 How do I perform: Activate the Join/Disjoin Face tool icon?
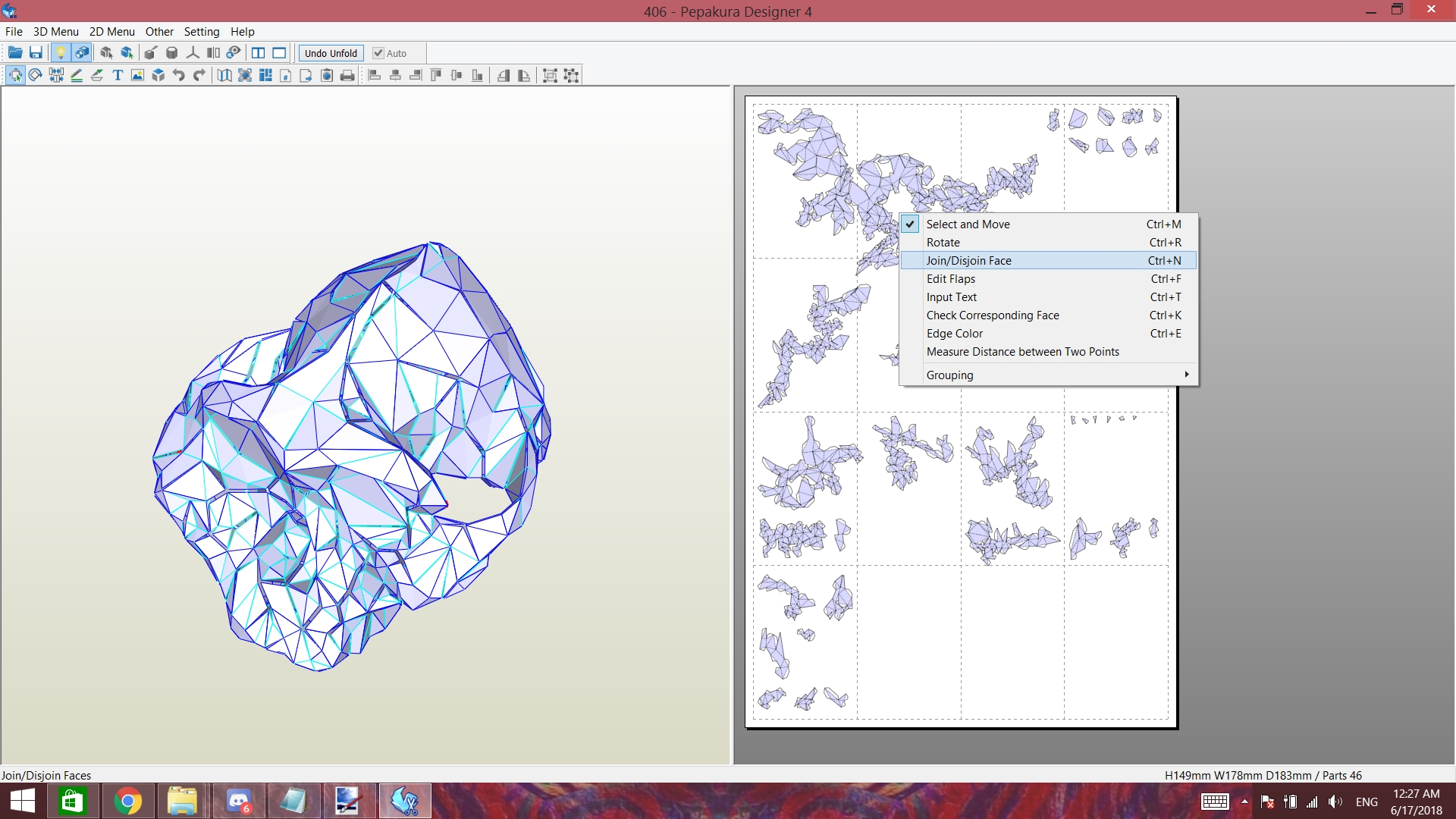click(x=56, y=75)
